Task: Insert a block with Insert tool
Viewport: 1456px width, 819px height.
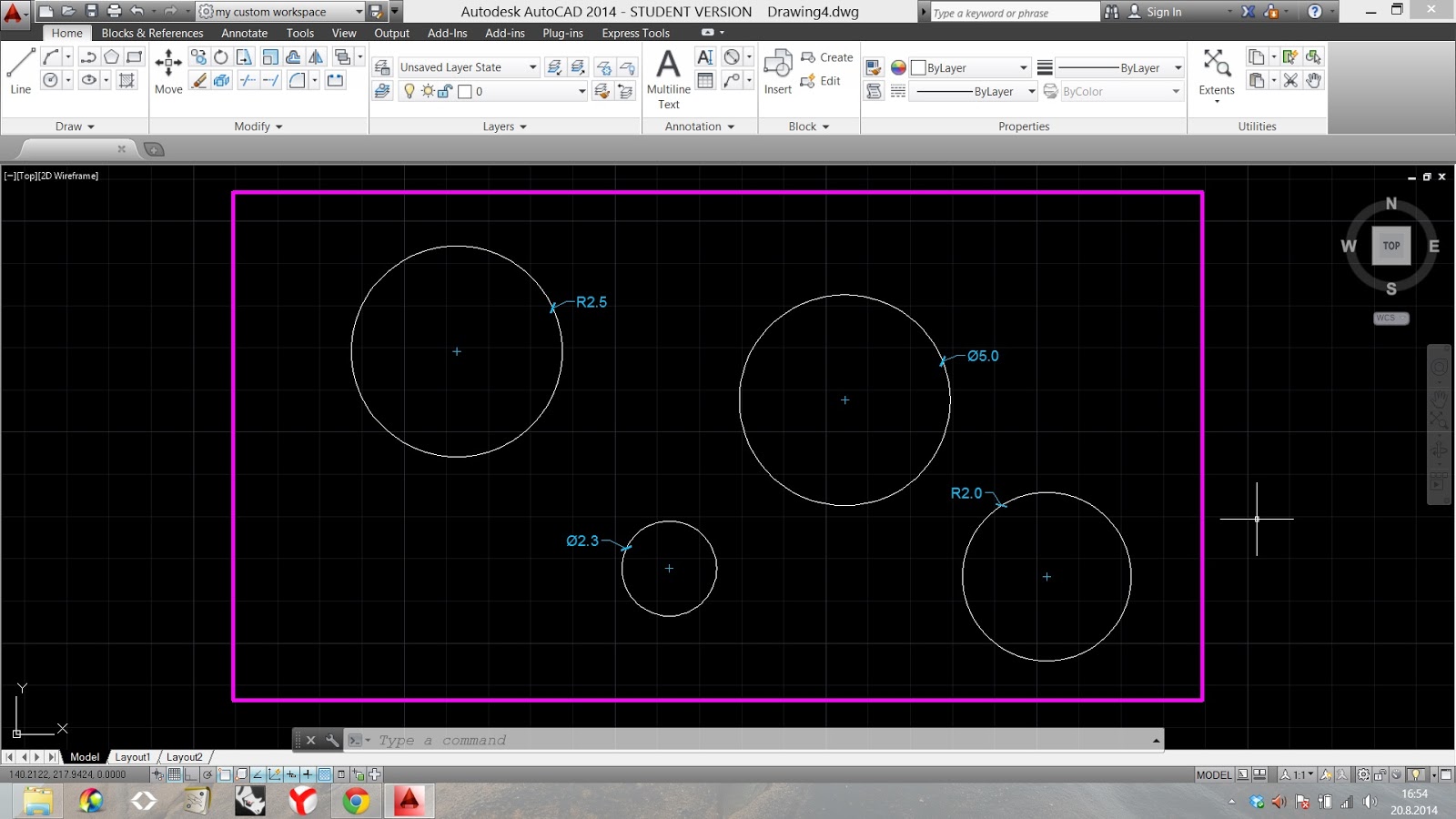Action: pyautogui.click(x=778, y=71)
